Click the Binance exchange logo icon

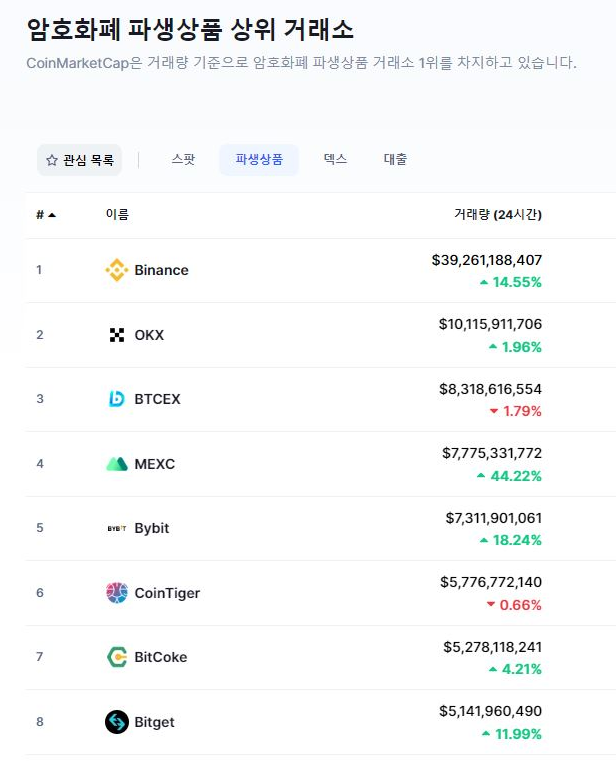(x=117, y=270)
